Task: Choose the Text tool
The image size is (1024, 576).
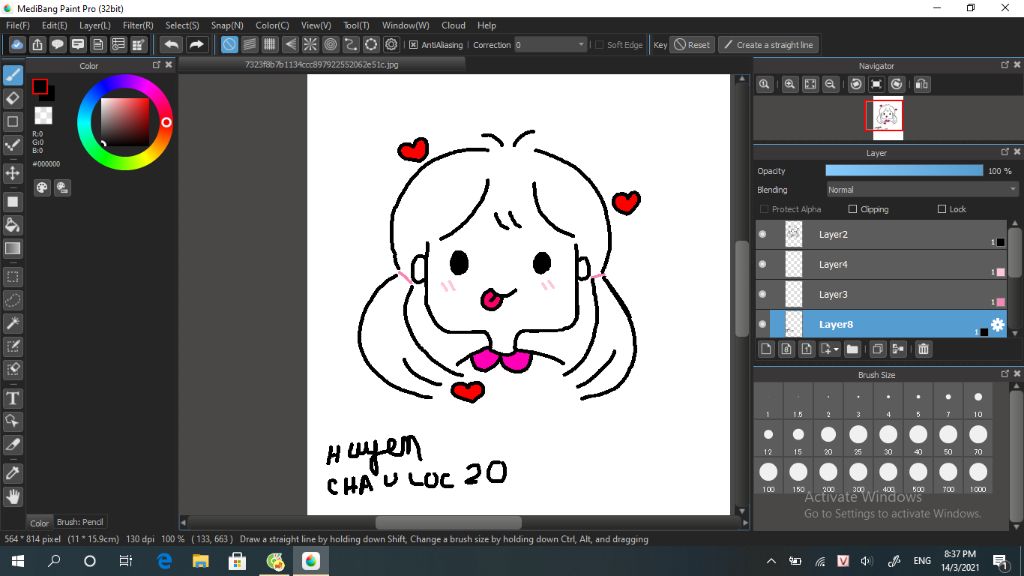Action: pos(13,398)
